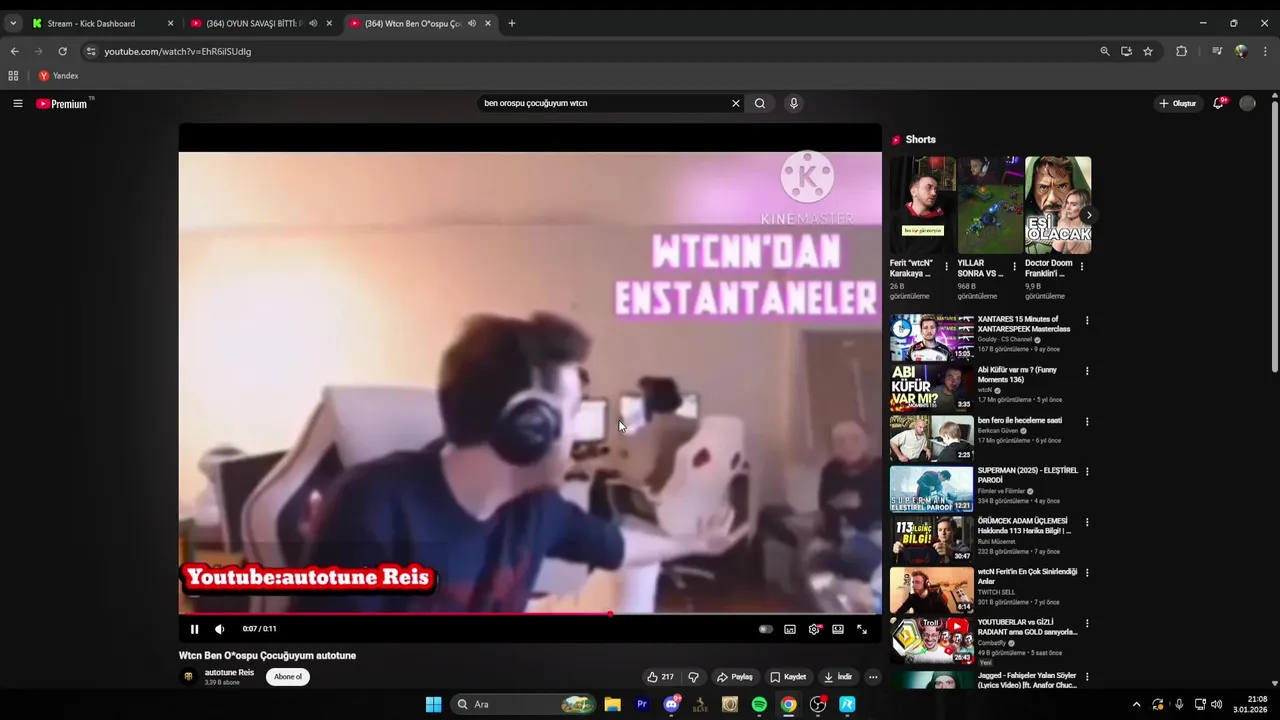Open the YouTube guide hamburger menu
Screen dimensions: 1280x720
[17, 103]
